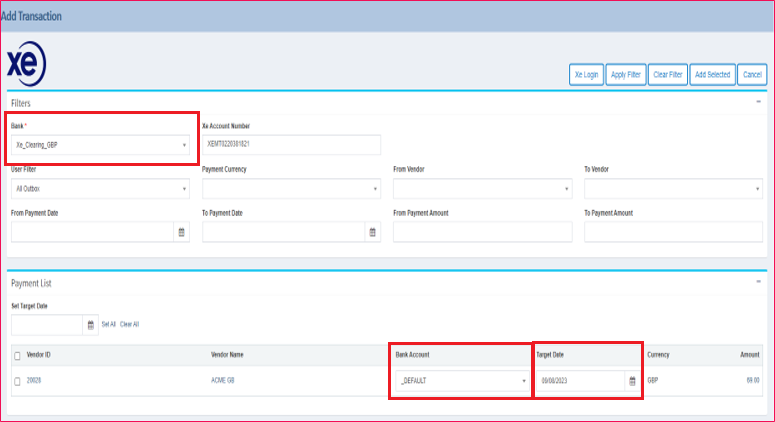
Task: Open the From Payment Date calendar picker
Action: point(181,231)
